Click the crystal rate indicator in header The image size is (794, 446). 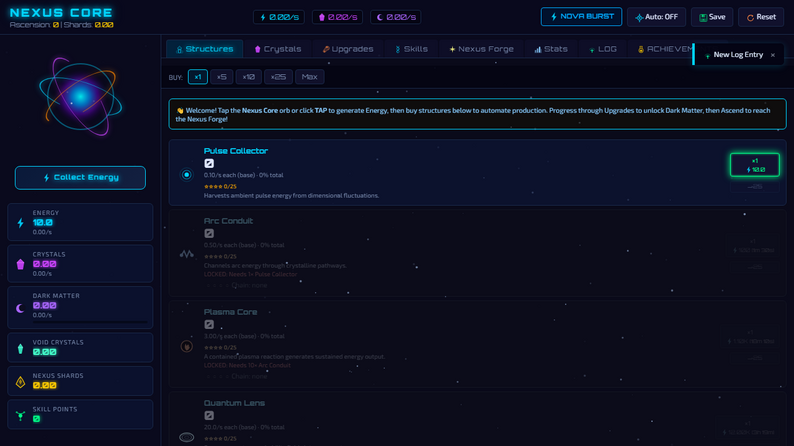coord(337,17)
